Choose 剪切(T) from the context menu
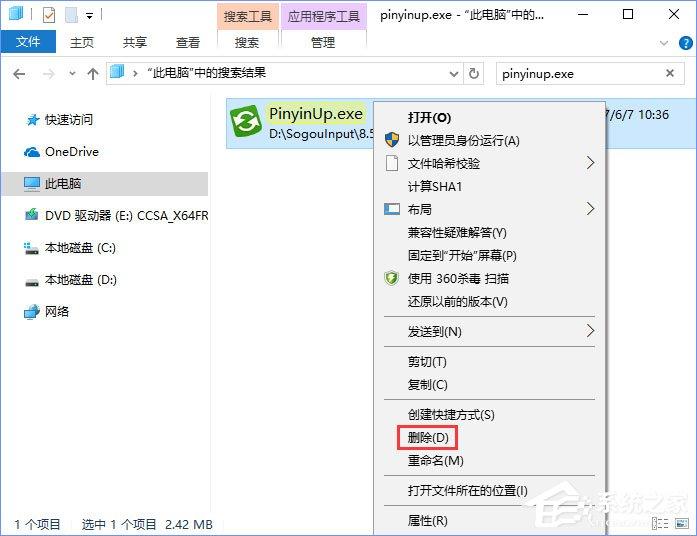 489,362
